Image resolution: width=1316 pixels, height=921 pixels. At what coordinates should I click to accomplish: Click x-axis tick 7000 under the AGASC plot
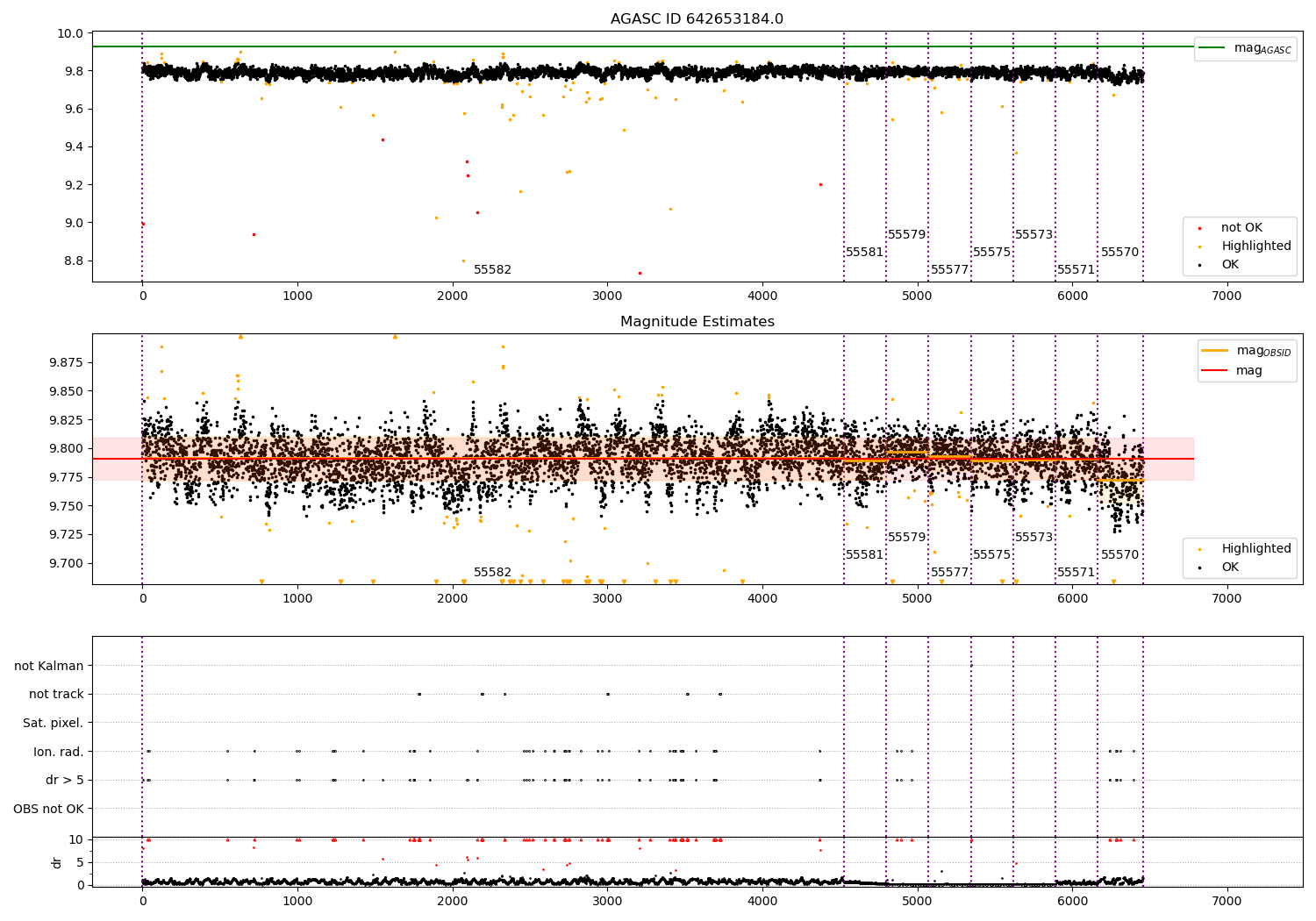[x=1227, y=296]
